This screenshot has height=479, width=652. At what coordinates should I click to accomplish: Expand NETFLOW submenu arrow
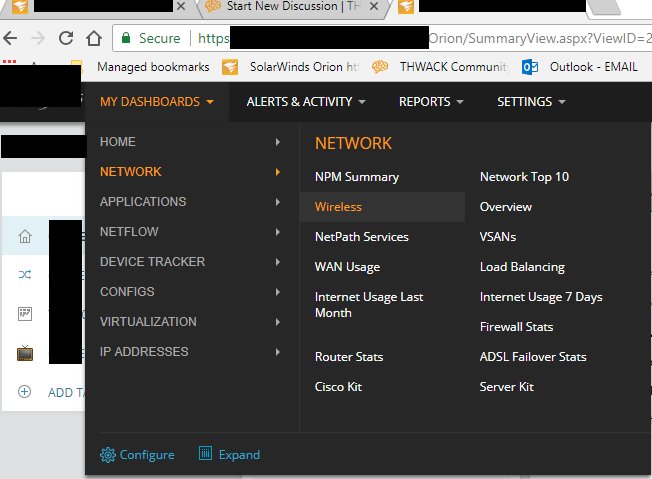(277, 232)
